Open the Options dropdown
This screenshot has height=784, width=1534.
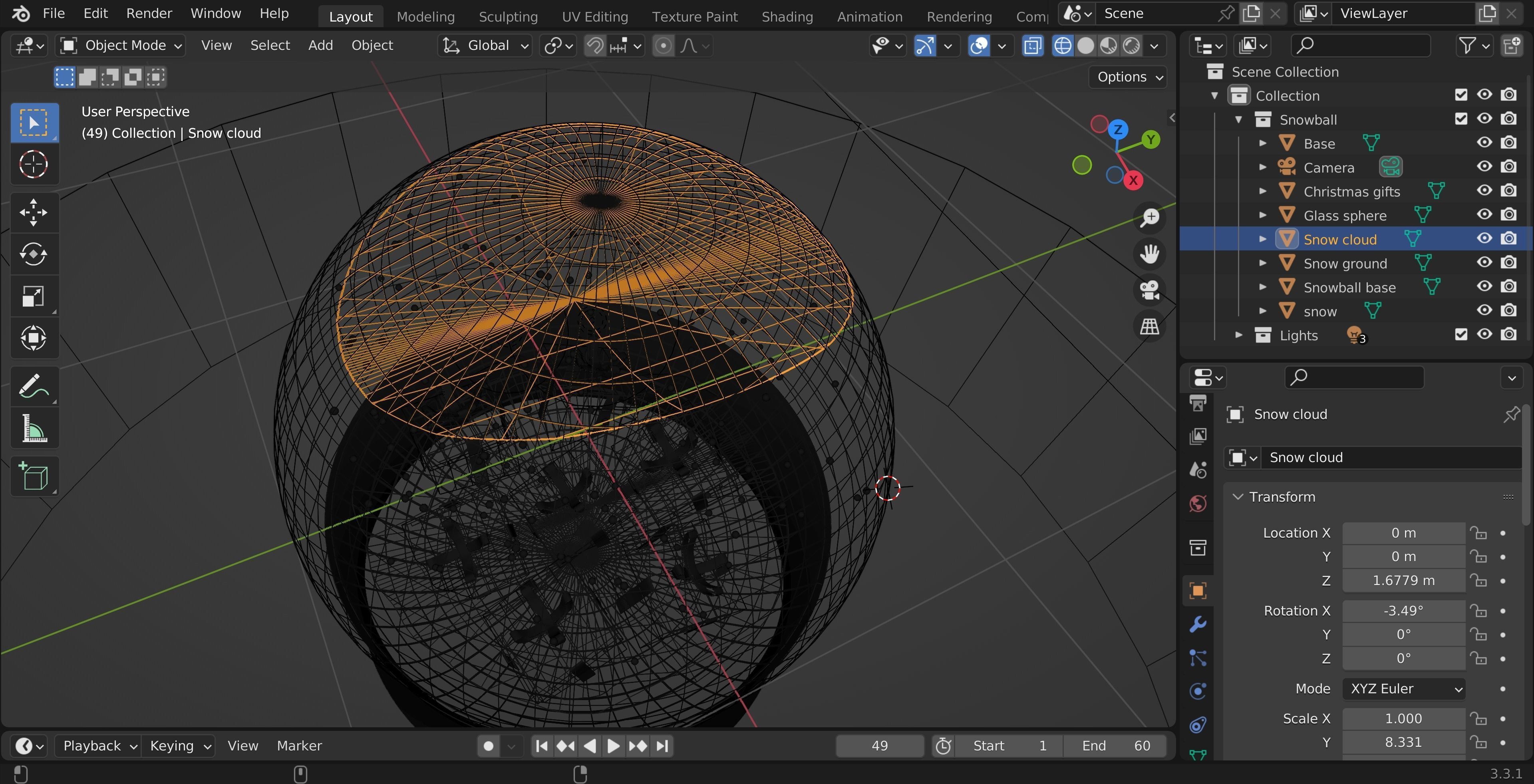tap(1128, 77)
